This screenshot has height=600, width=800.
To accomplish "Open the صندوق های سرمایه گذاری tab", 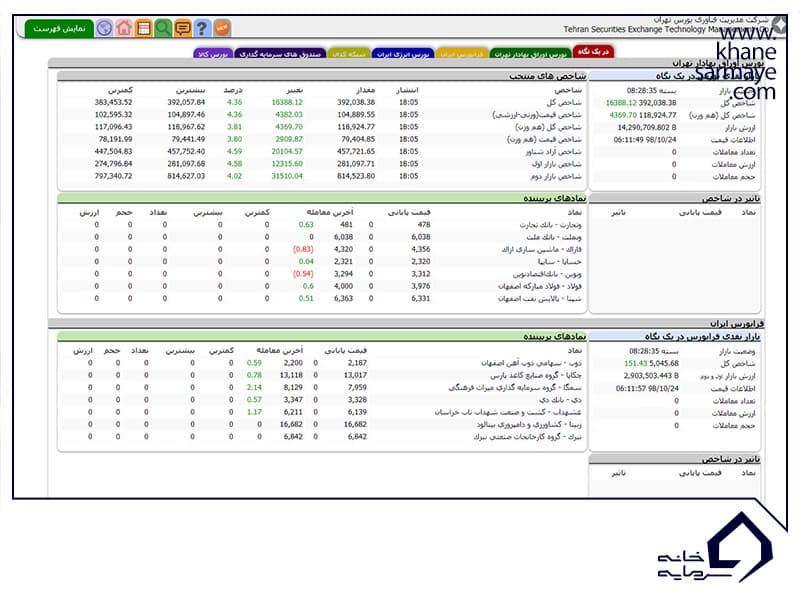I will 280,54.
